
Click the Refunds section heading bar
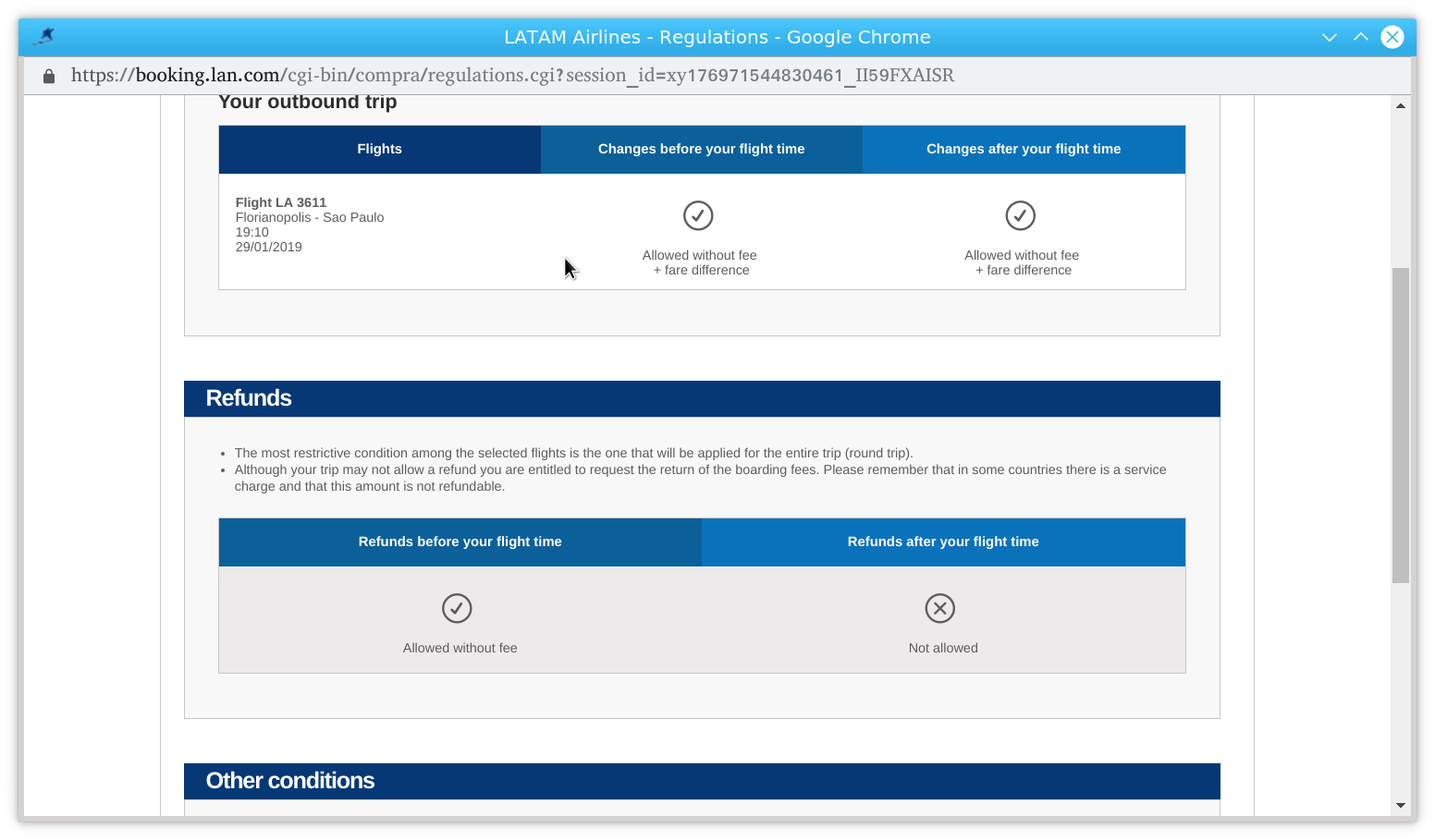[702, 399]
